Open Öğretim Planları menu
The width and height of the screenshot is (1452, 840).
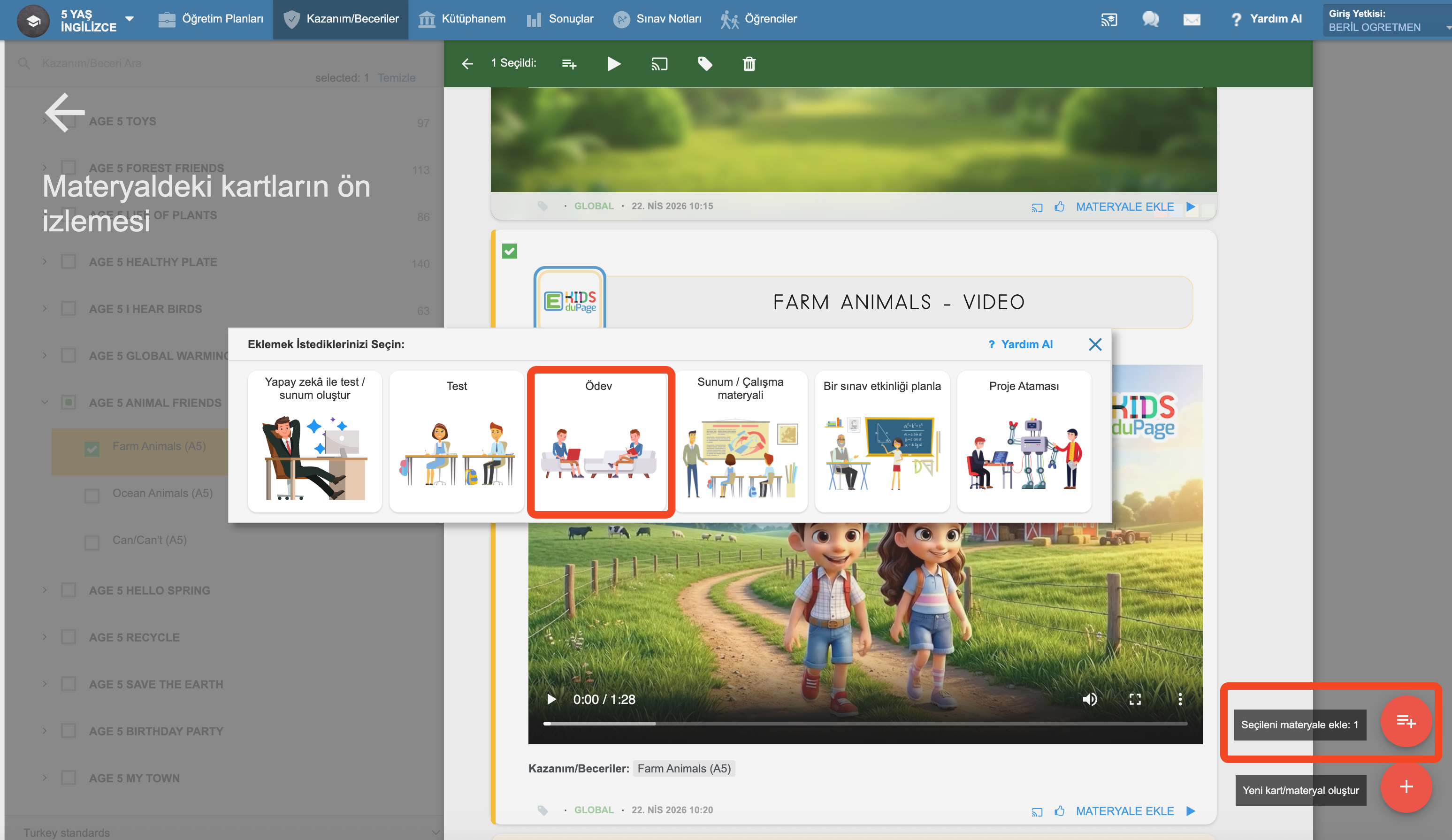click(x=211, y=19)
